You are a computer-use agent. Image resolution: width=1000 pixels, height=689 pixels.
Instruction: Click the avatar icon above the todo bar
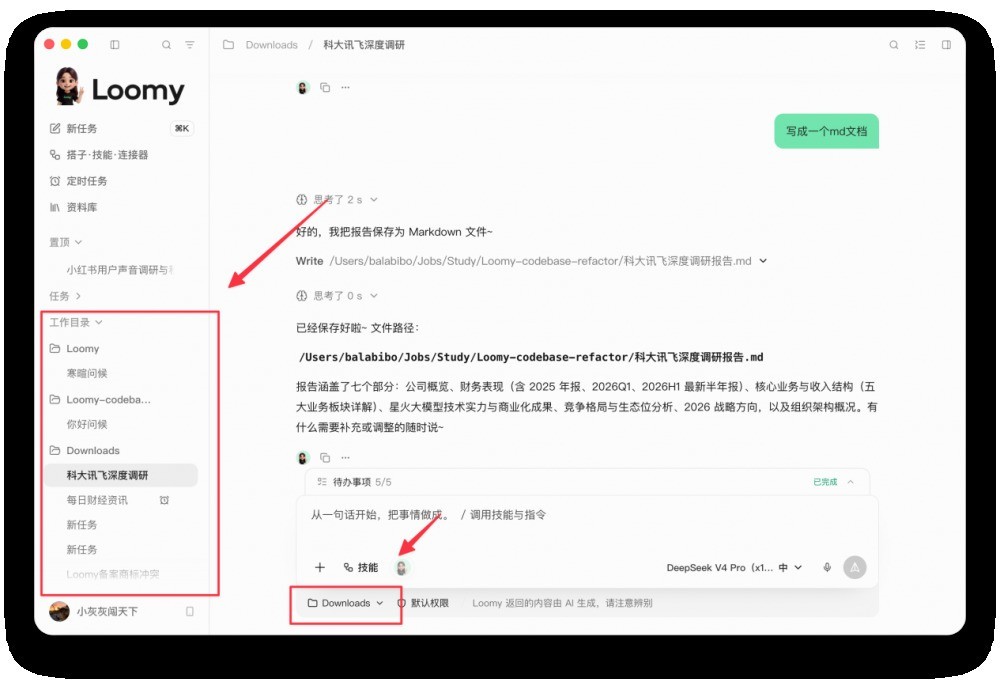tap(303, 457)
